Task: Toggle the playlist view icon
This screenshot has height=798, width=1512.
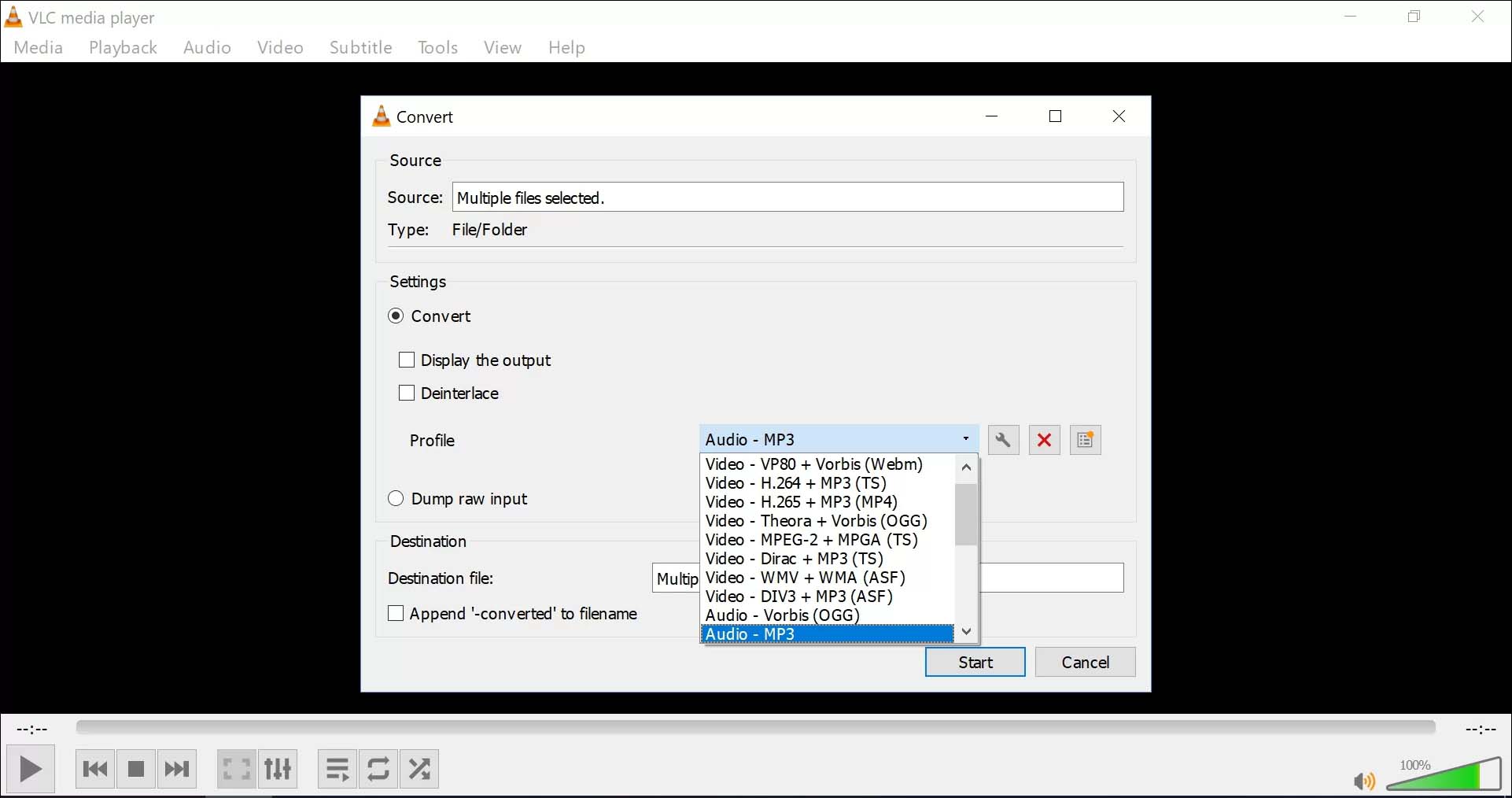Action: coord(337,769)
